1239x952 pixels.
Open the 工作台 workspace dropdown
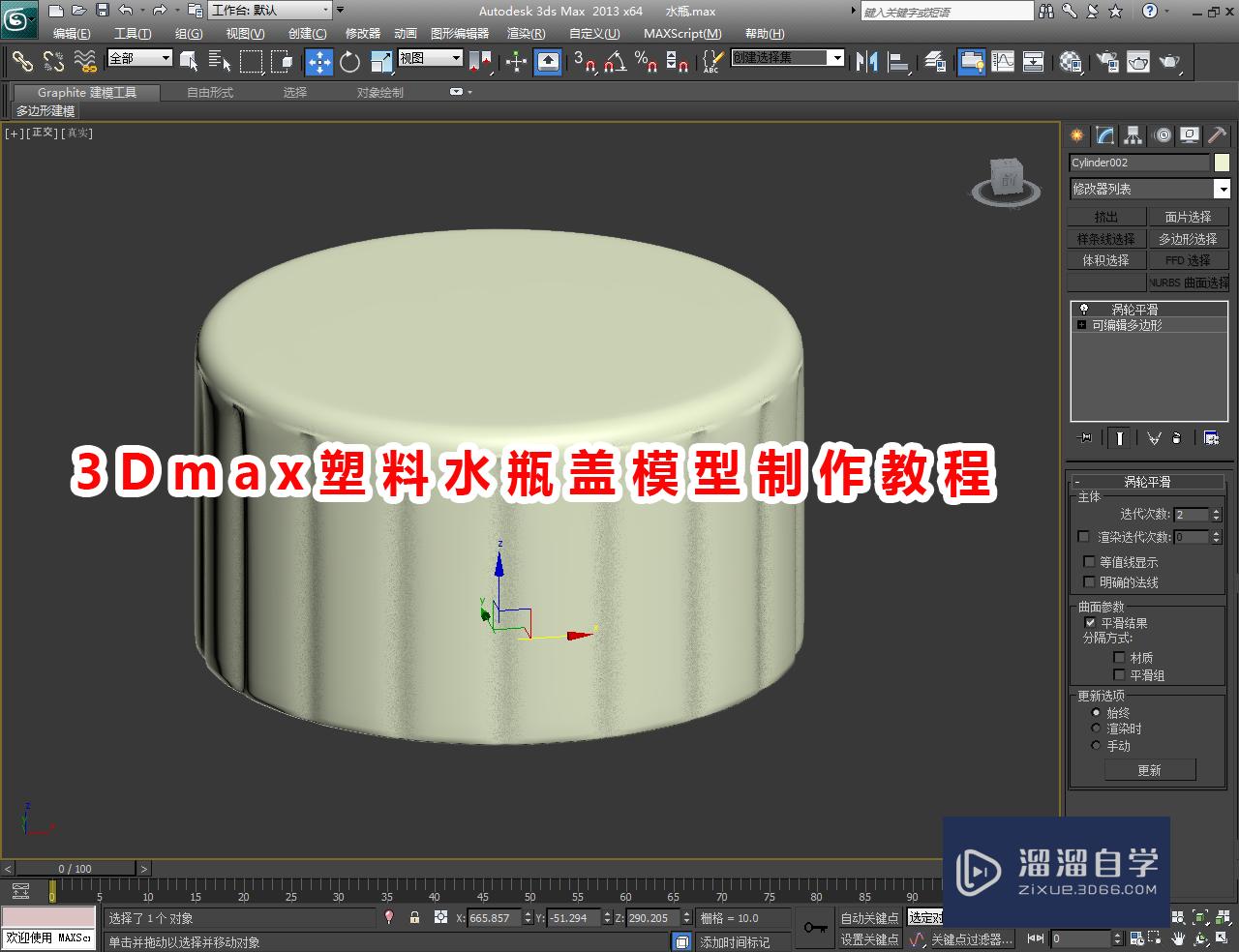[270, 11]
